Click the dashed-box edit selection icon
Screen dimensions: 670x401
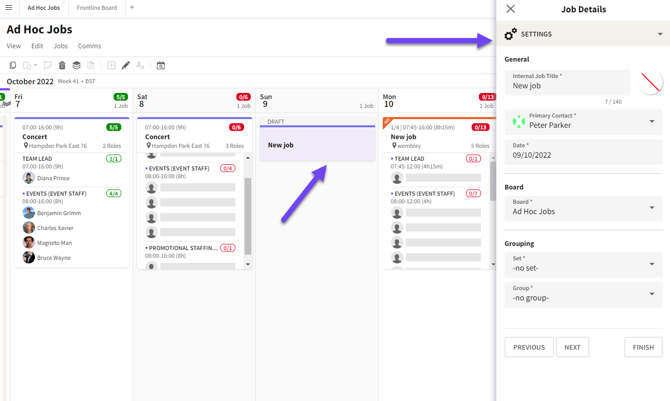(47, 65)
